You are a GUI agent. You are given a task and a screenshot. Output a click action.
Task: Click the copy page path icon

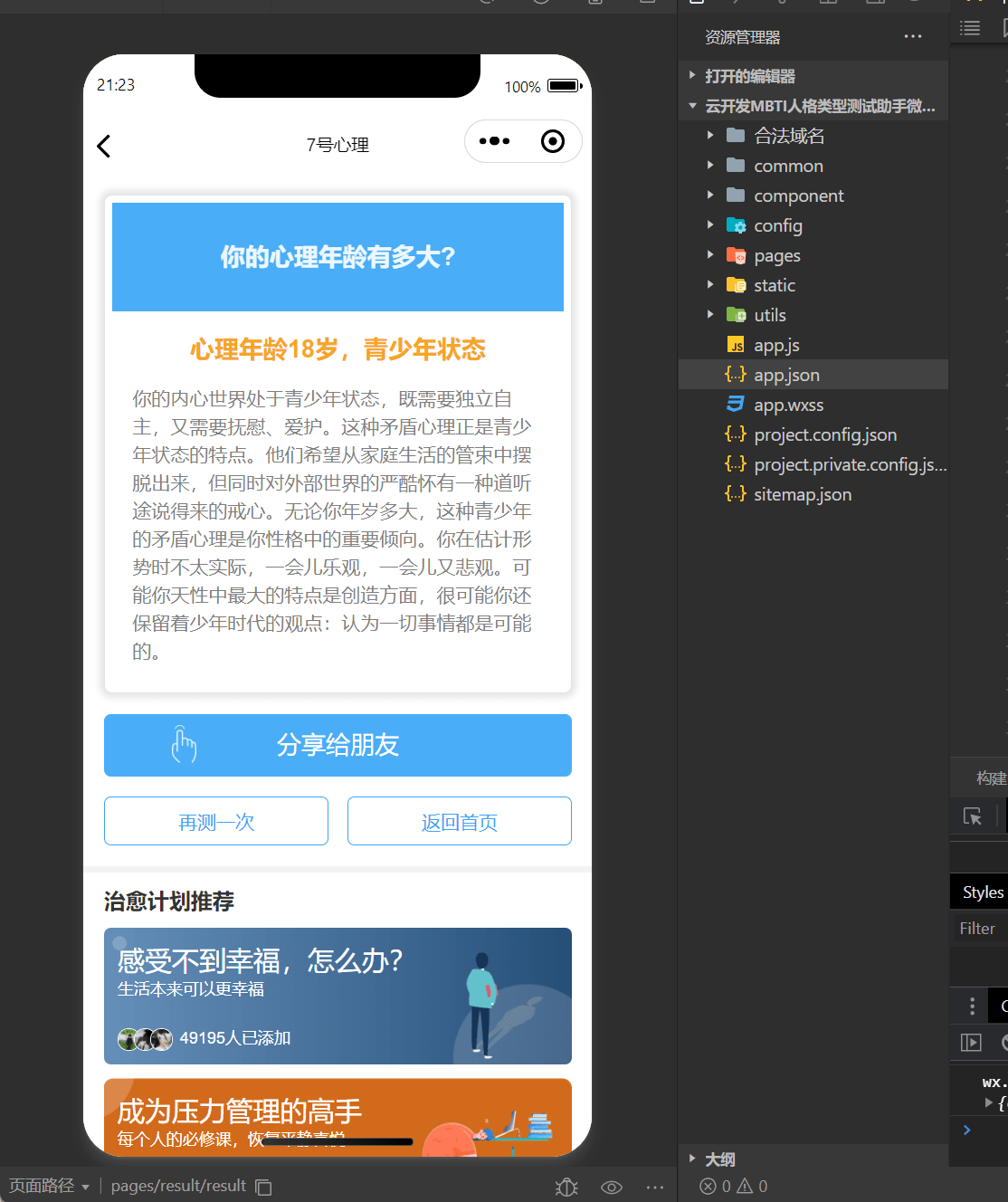point(263,1187)
